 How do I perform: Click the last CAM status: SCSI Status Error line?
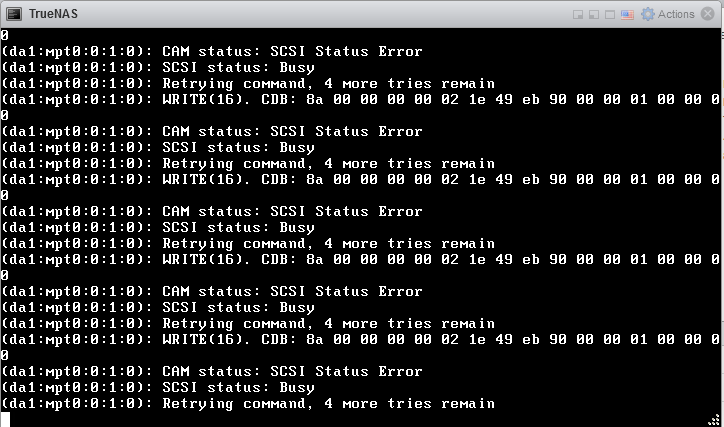pos(211,372)
